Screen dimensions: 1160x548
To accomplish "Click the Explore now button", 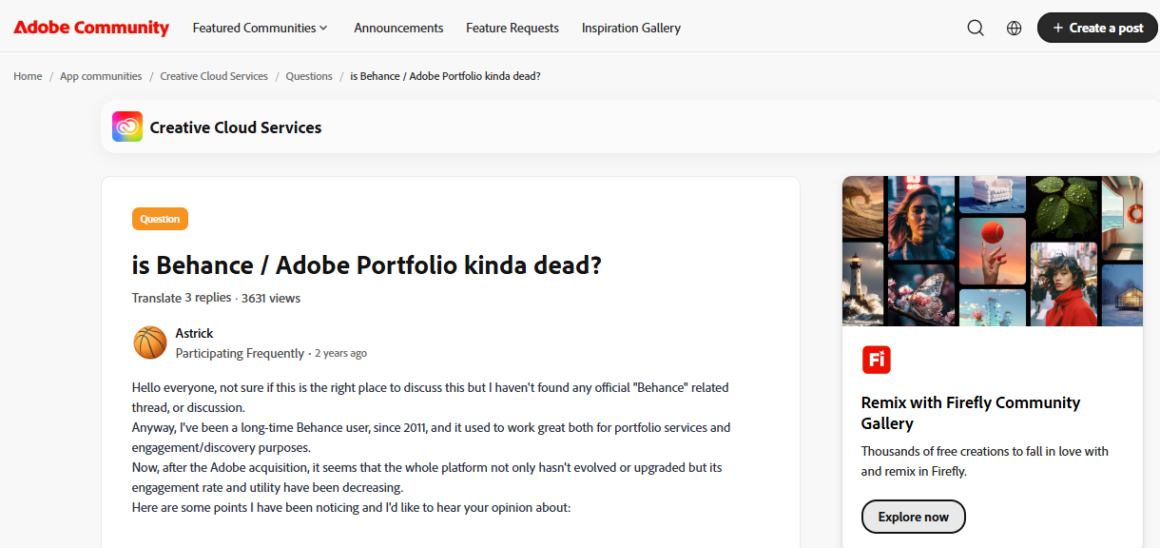I will point(913,517).
